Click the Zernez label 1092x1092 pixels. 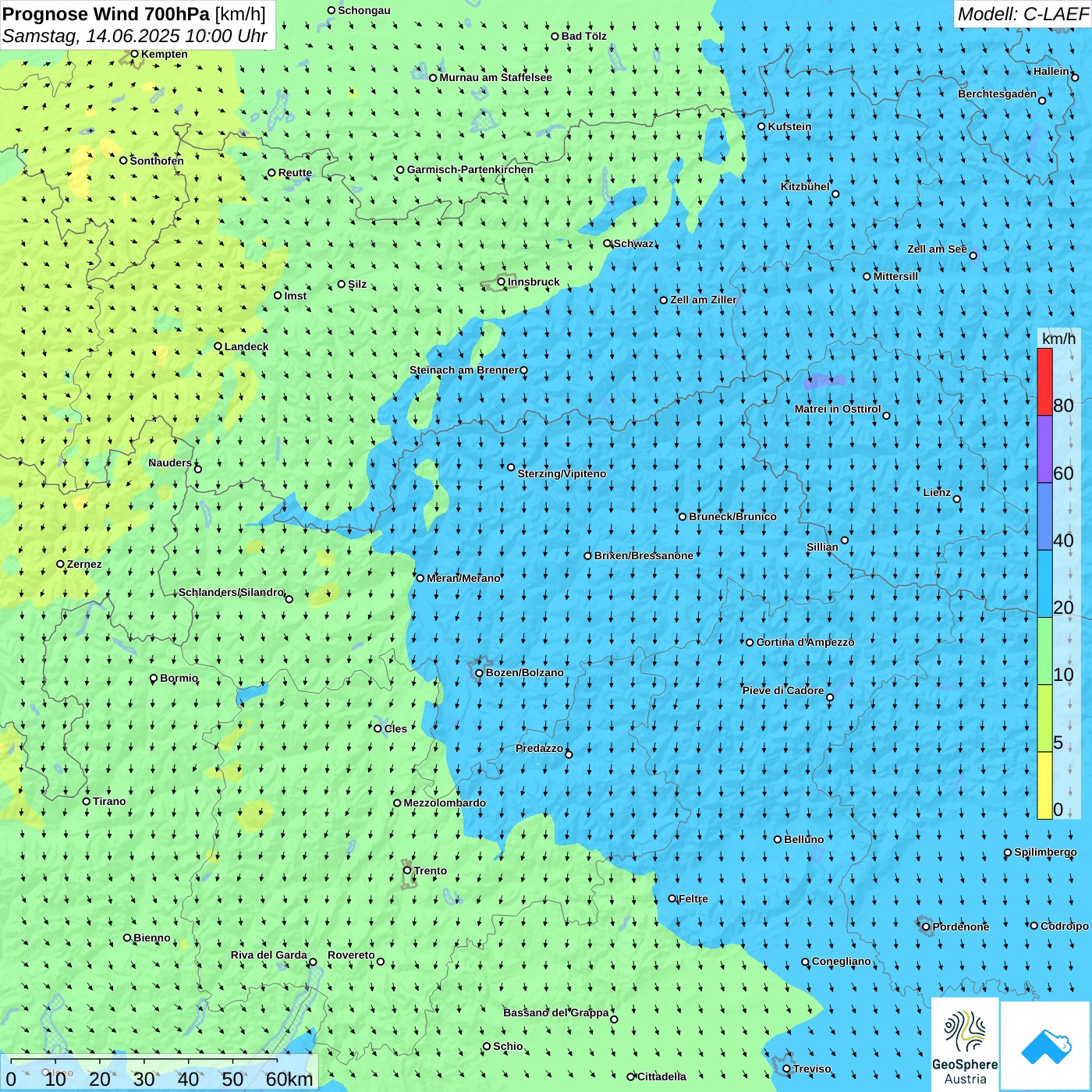pos(84,564)
